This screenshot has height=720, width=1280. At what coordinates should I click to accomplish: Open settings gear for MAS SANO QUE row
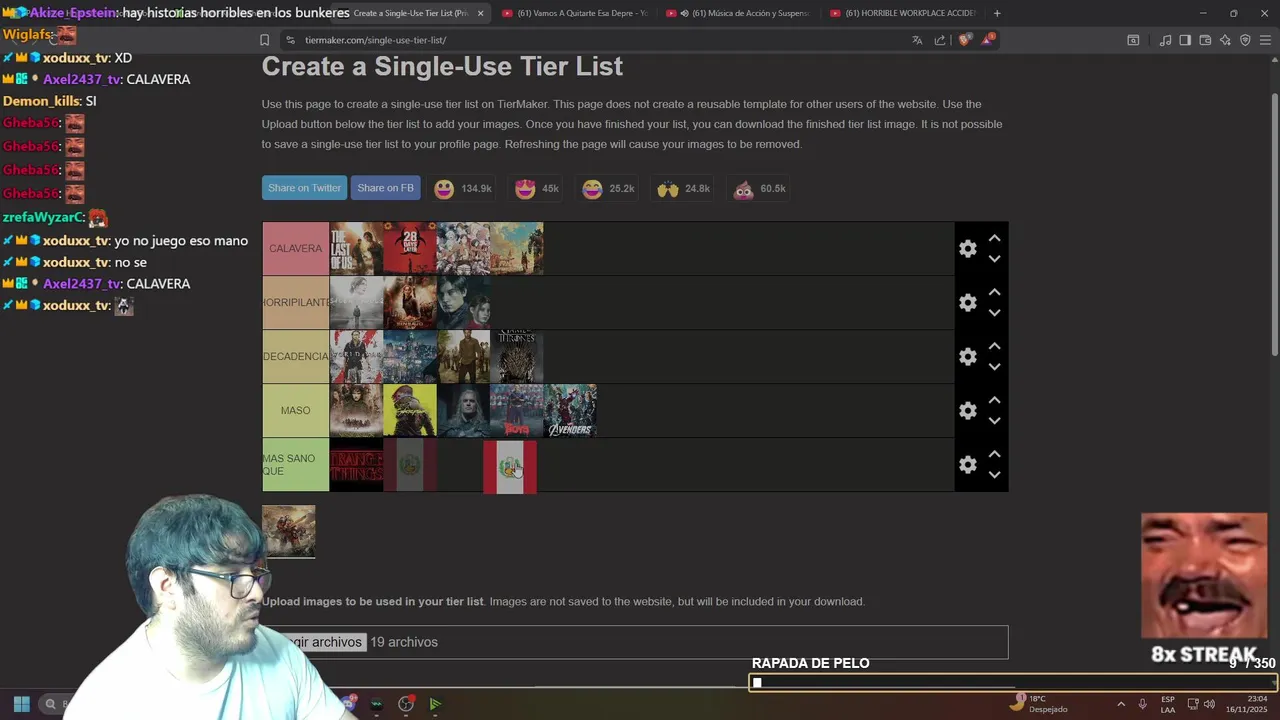[x=967, y=465]
